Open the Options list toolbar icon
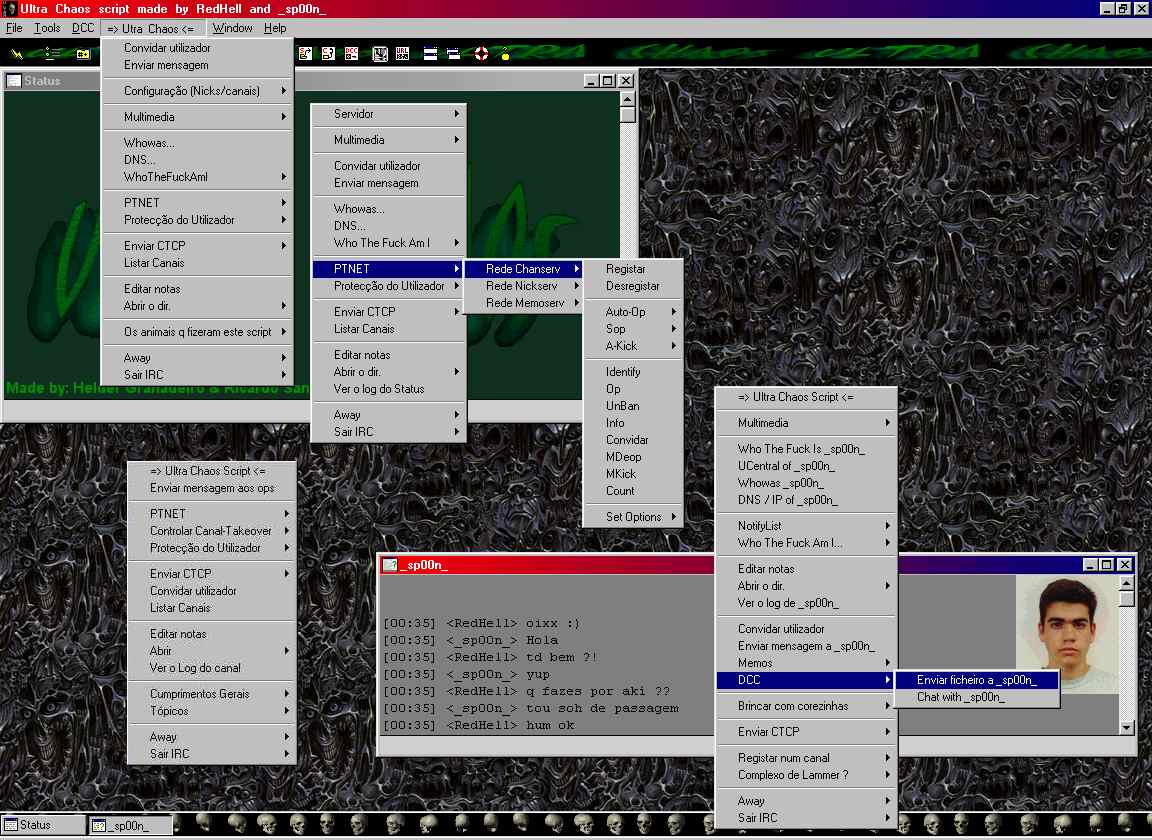This screenshot has height=840, width=1152. (50, 53)
